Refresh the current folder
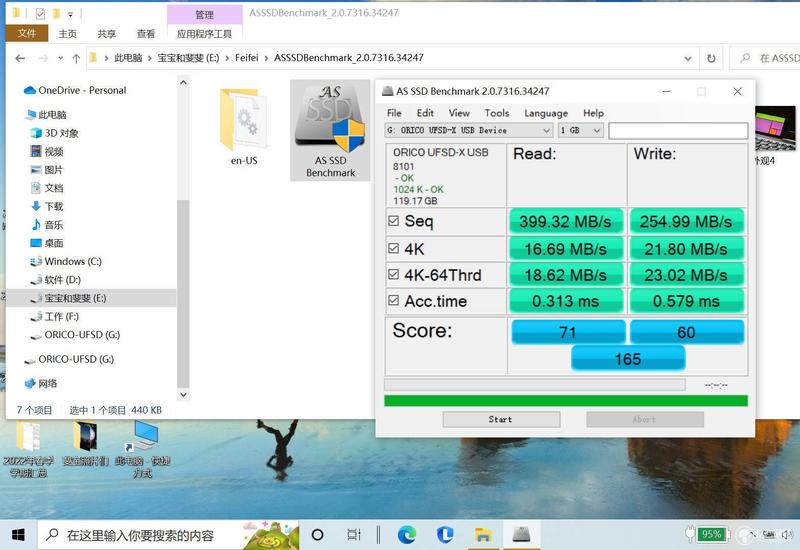The width and height of the screenshot is (800, 550). pos(711,58)
